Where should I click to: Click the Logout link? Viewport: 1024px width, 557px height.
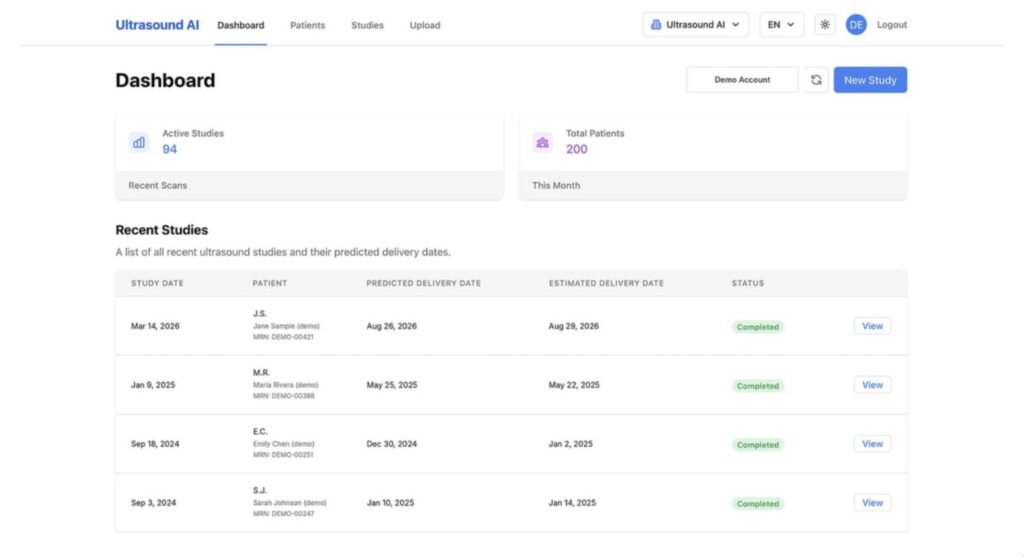(891, 25)
